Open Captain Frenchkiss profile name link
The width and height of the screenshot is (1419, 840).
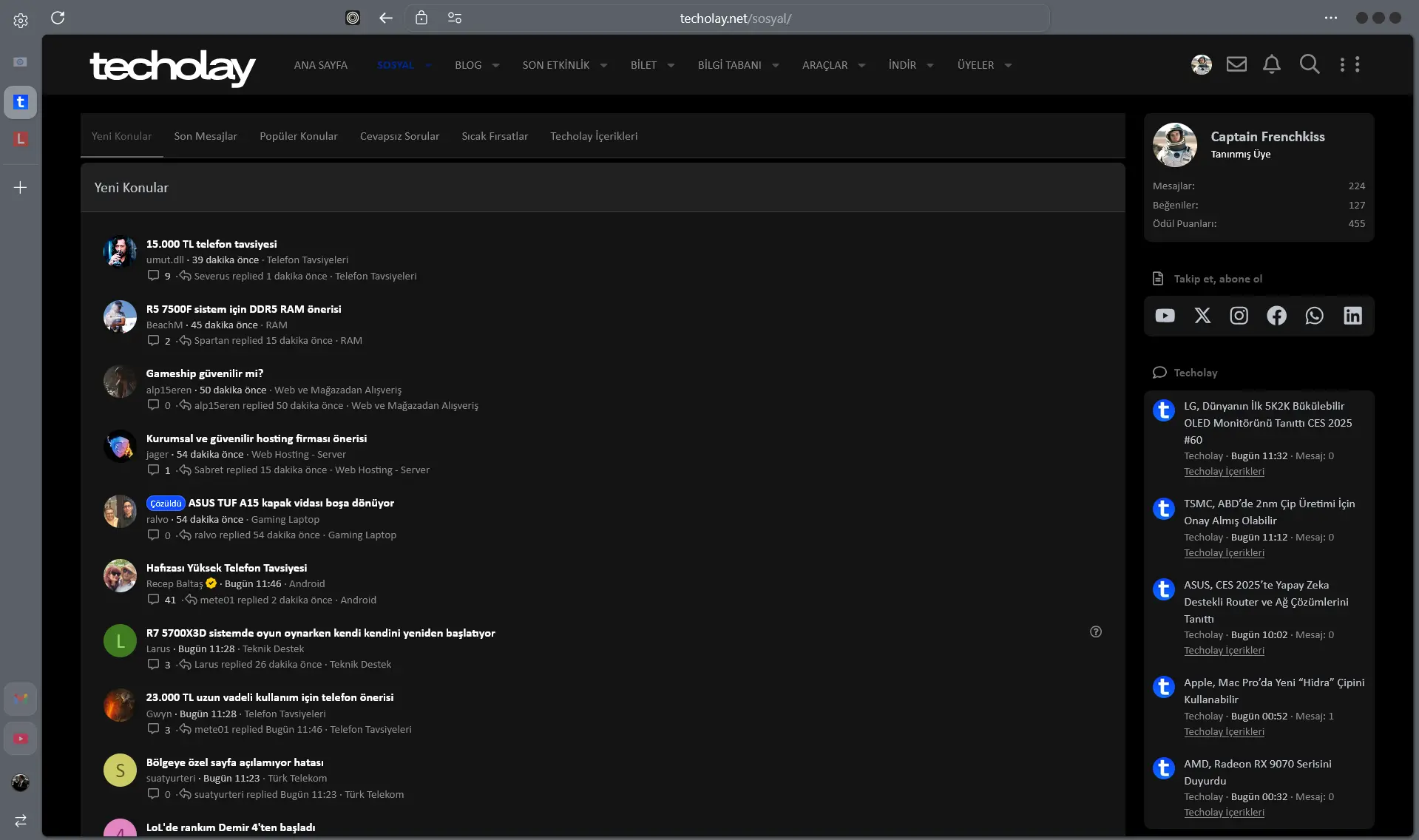[x=1267, y=137]
